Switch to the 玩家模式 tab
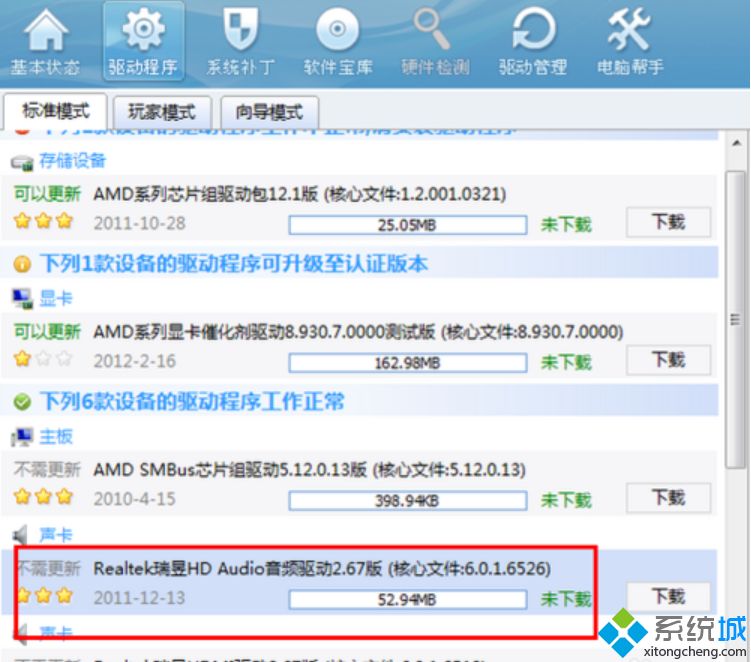Viewport: 751px width, 662px height. (162, 112)
